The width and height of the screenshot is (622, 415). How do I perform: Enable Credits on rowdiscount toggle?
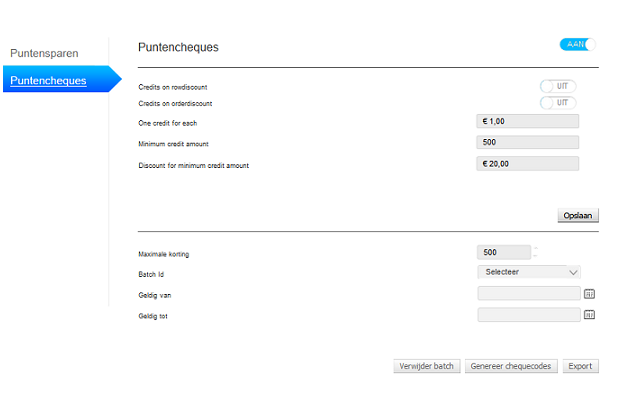point(558,86)
